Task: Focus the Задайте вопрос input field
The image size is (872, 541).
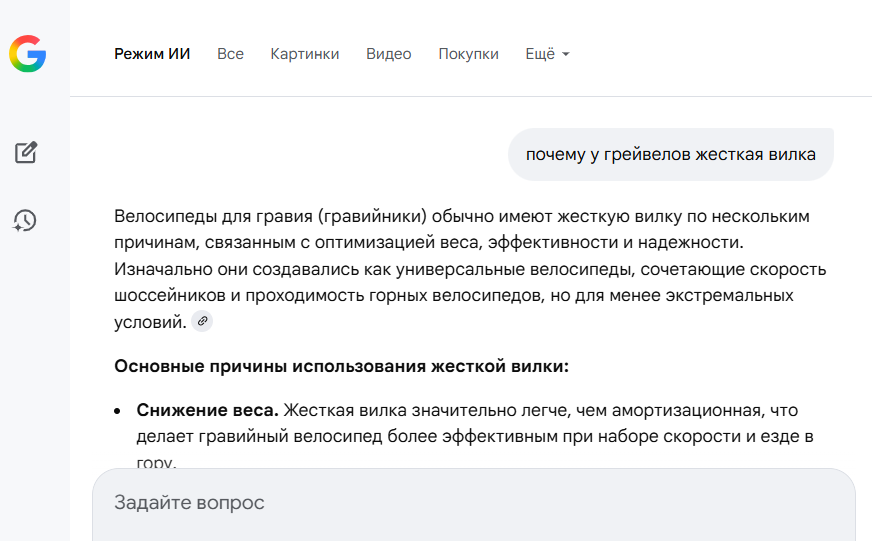Action: (470, 502)
